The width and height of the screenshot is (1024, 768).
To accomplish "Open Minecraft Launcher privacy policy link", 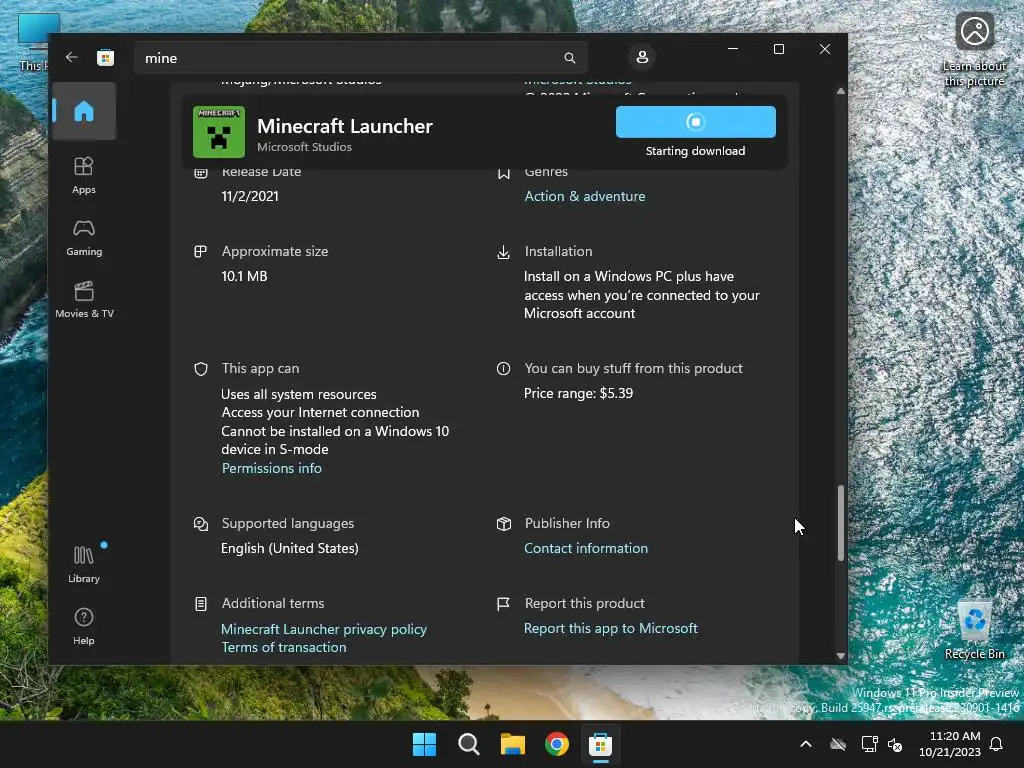I will coord(324,630).
